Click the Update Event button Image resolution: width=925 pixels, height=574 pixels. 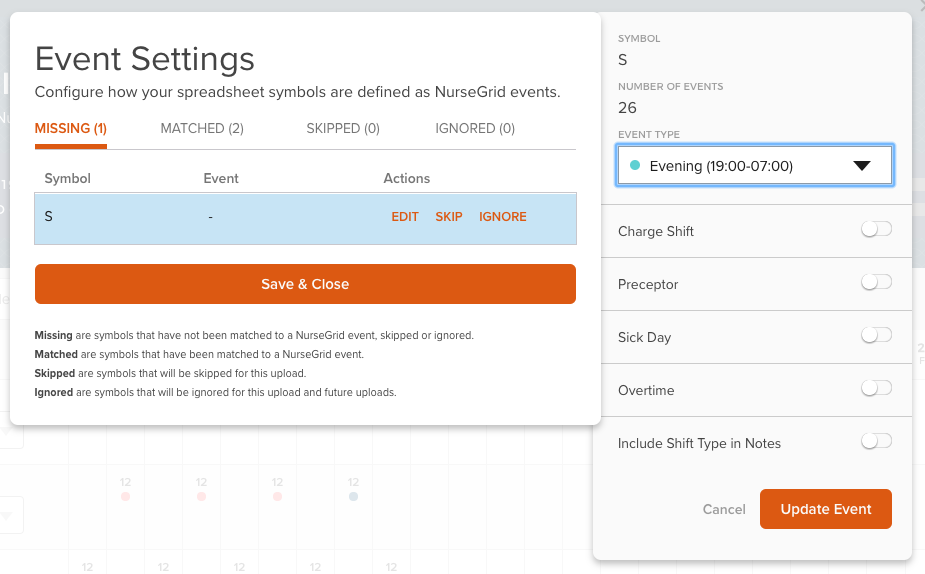click(x=825, y=509)
